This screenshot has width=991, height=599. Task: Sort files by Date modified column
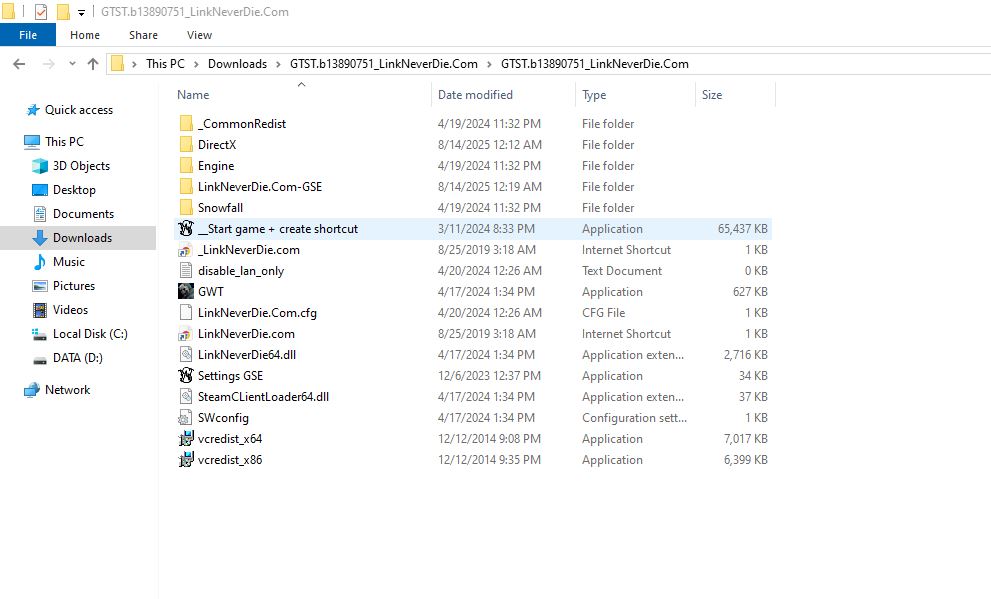click(x=475, y=95)
